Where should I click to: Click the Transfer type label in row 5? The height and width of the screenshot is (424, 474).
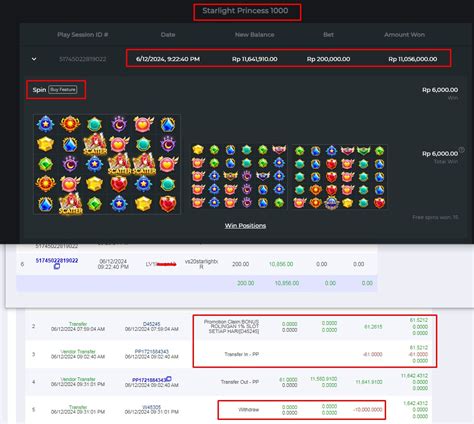point(78,407)
